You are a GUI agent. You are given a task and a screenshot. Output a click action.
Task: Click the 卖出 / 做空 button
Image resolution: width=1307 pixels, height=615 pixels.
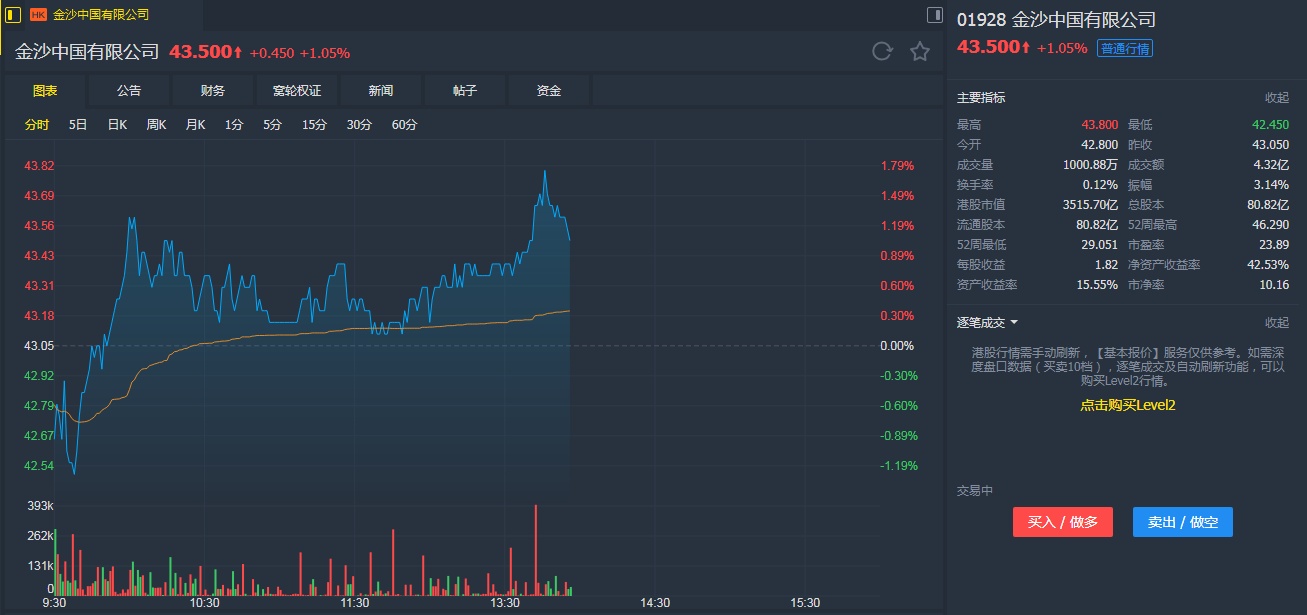[x=1182, y=522]
